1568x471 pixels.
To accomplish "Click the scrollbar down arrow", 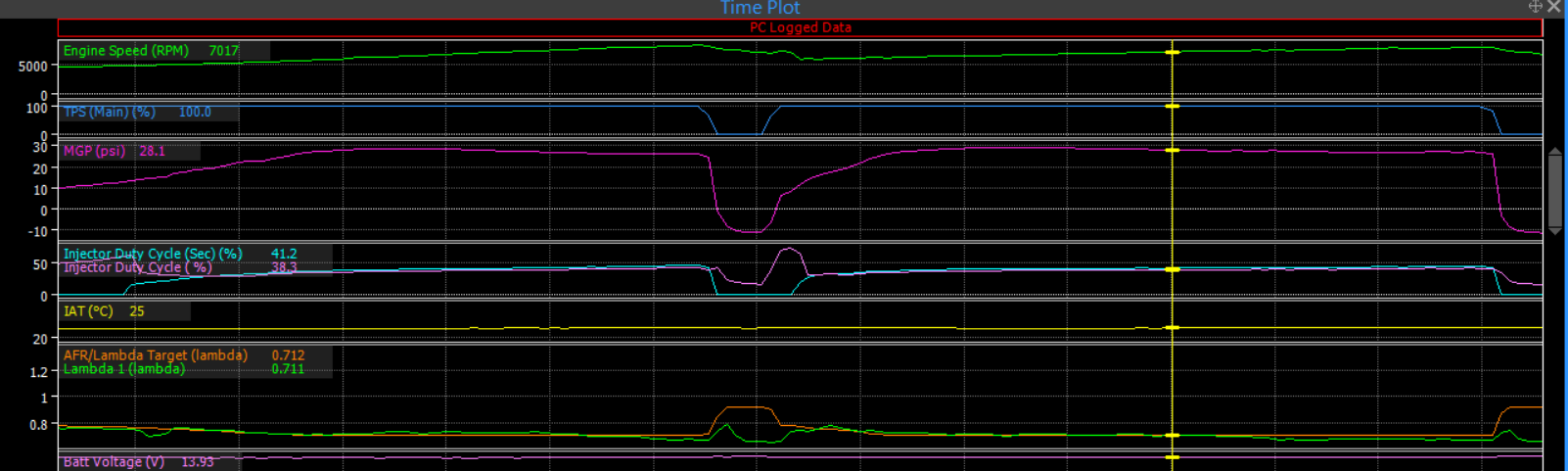I will [x=1555, y=231].
